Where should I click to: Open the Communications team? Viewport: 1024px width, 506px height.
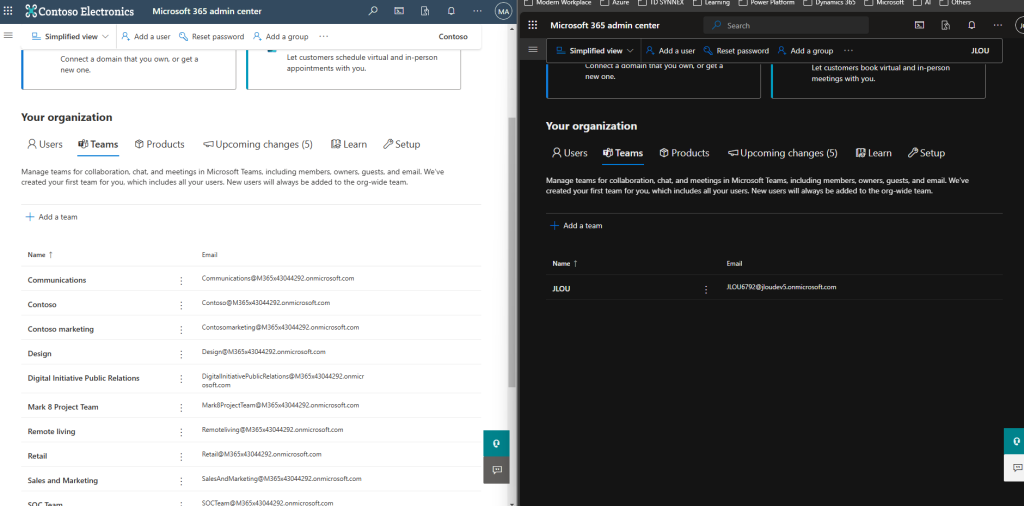(57, 280)
